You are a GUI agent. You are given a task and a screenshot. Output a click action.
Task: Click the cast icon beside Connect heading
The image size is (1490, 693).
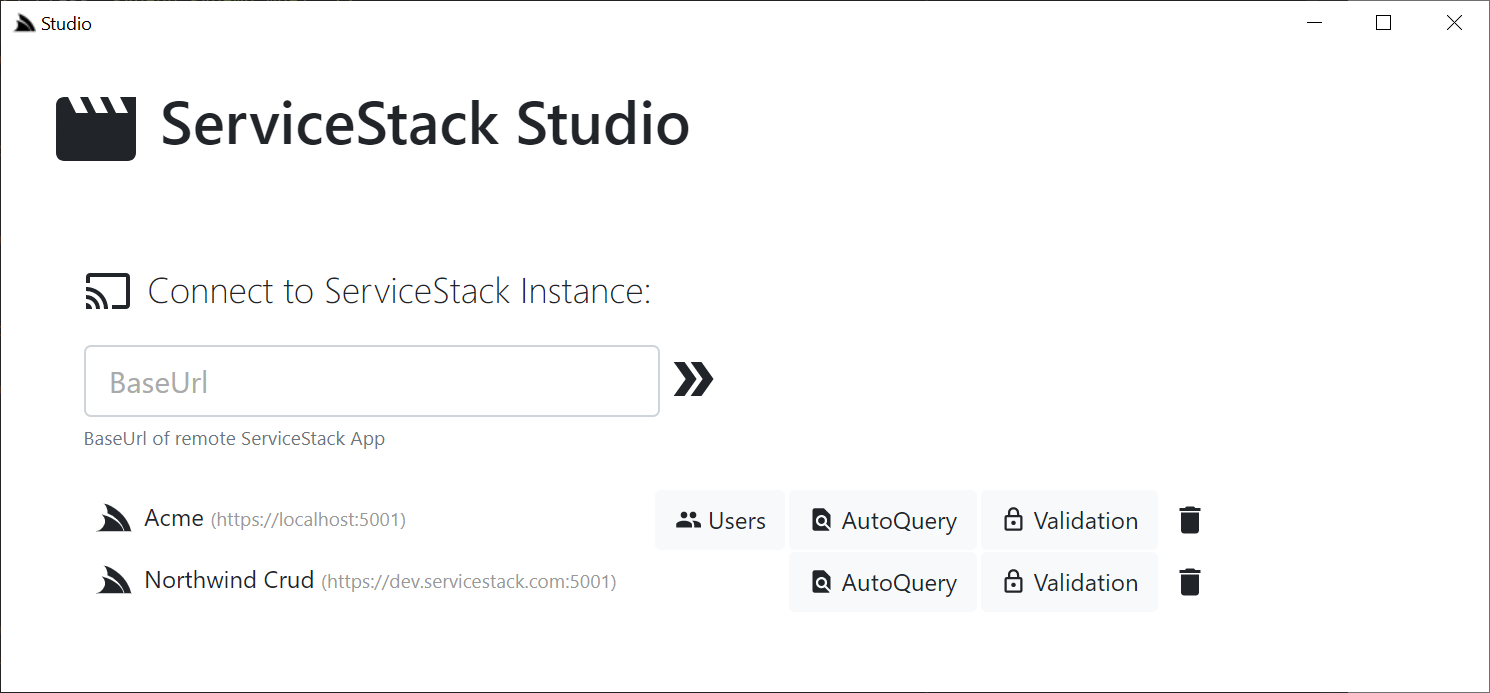(x=108, y=291)
